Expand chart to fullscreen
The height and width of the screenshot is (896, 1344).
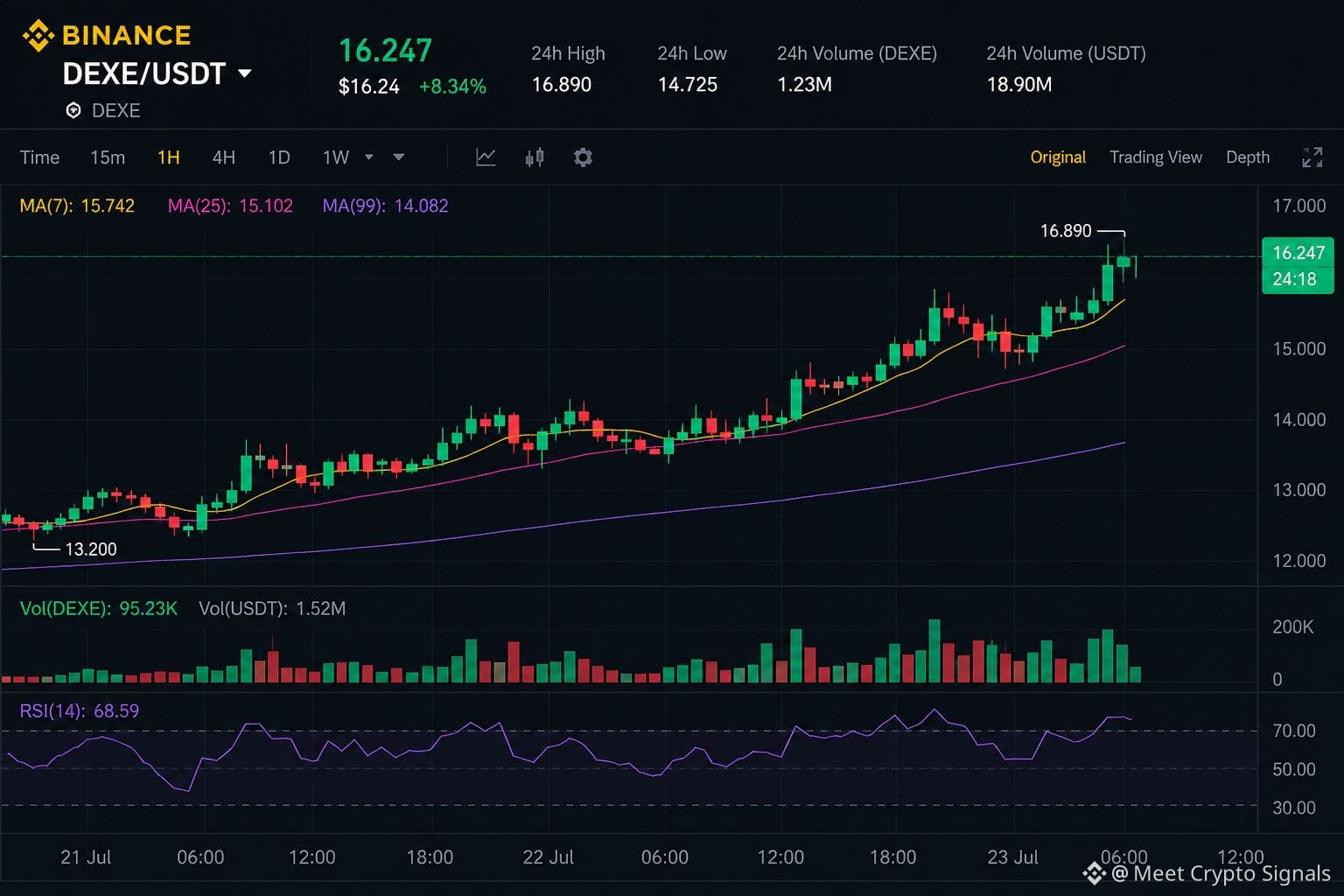(1312, 157)
